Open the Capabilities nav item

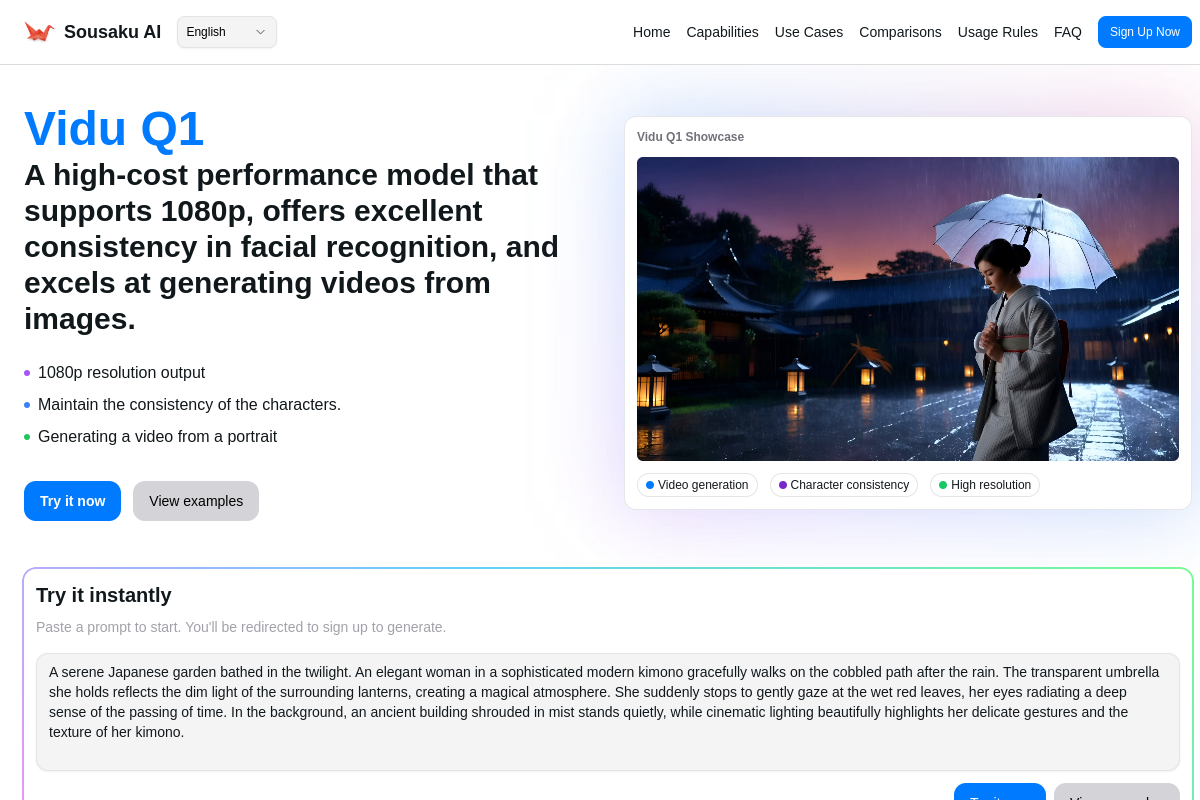click(x=722, y=32)
